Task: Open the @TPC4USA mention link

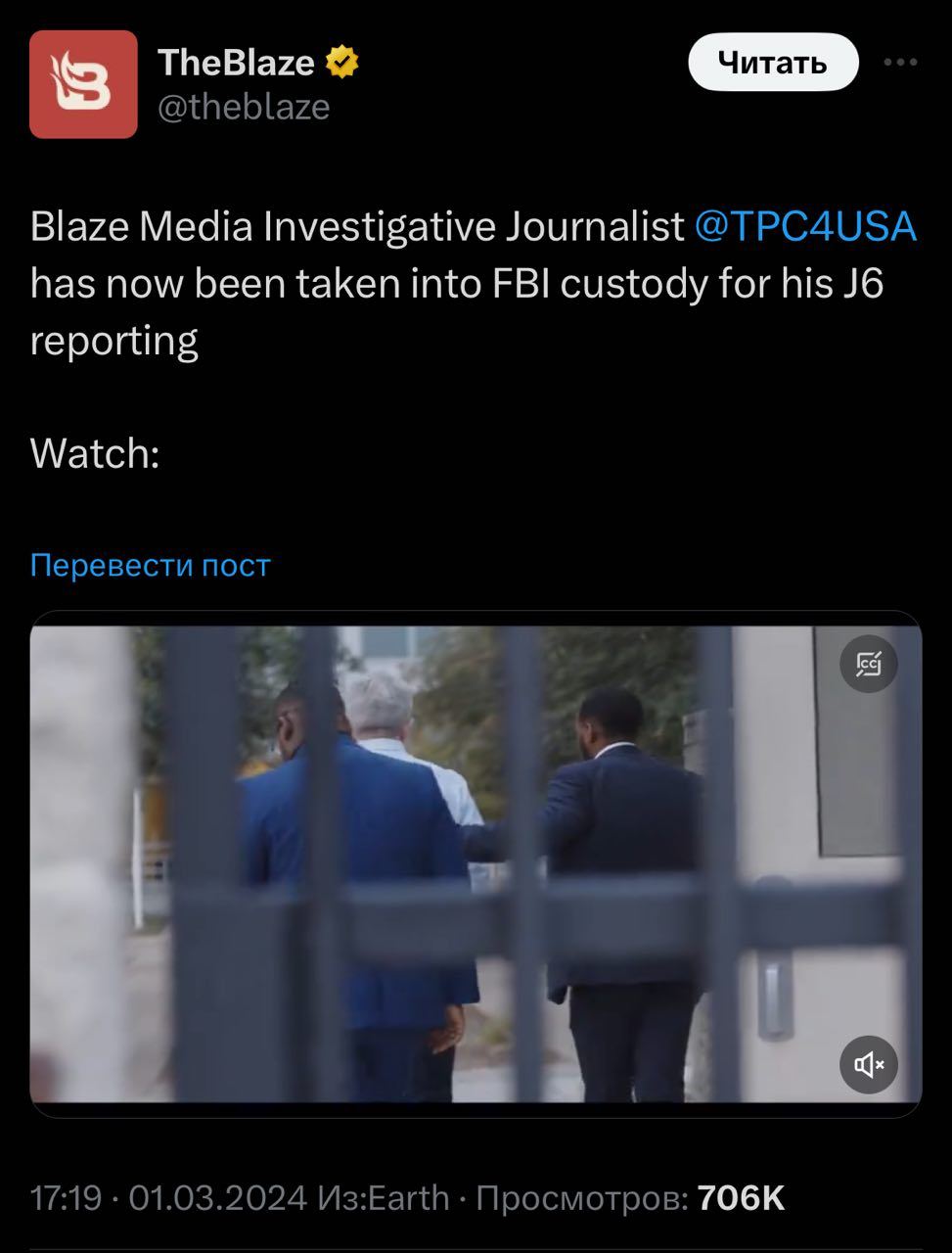Action: (805, 226)
